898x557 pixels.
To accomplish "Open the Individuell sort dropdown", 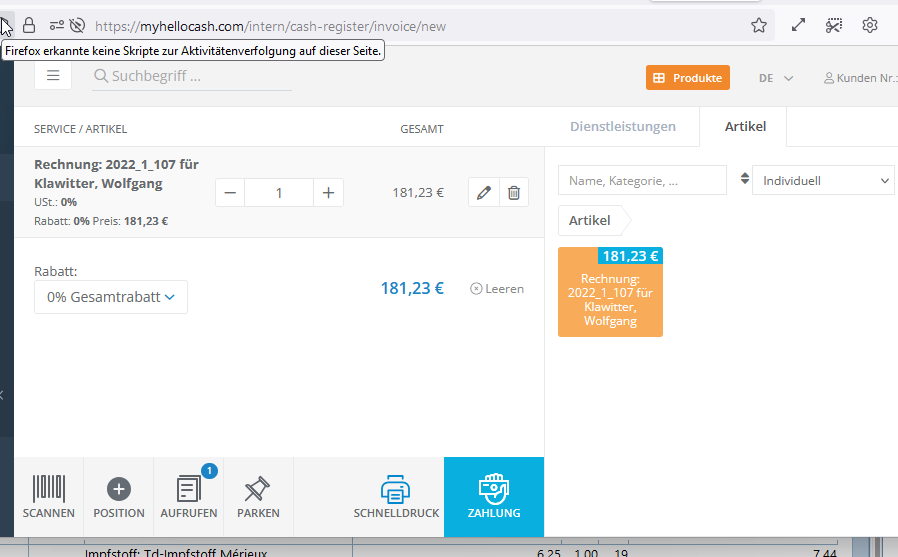I will (823, 181).
